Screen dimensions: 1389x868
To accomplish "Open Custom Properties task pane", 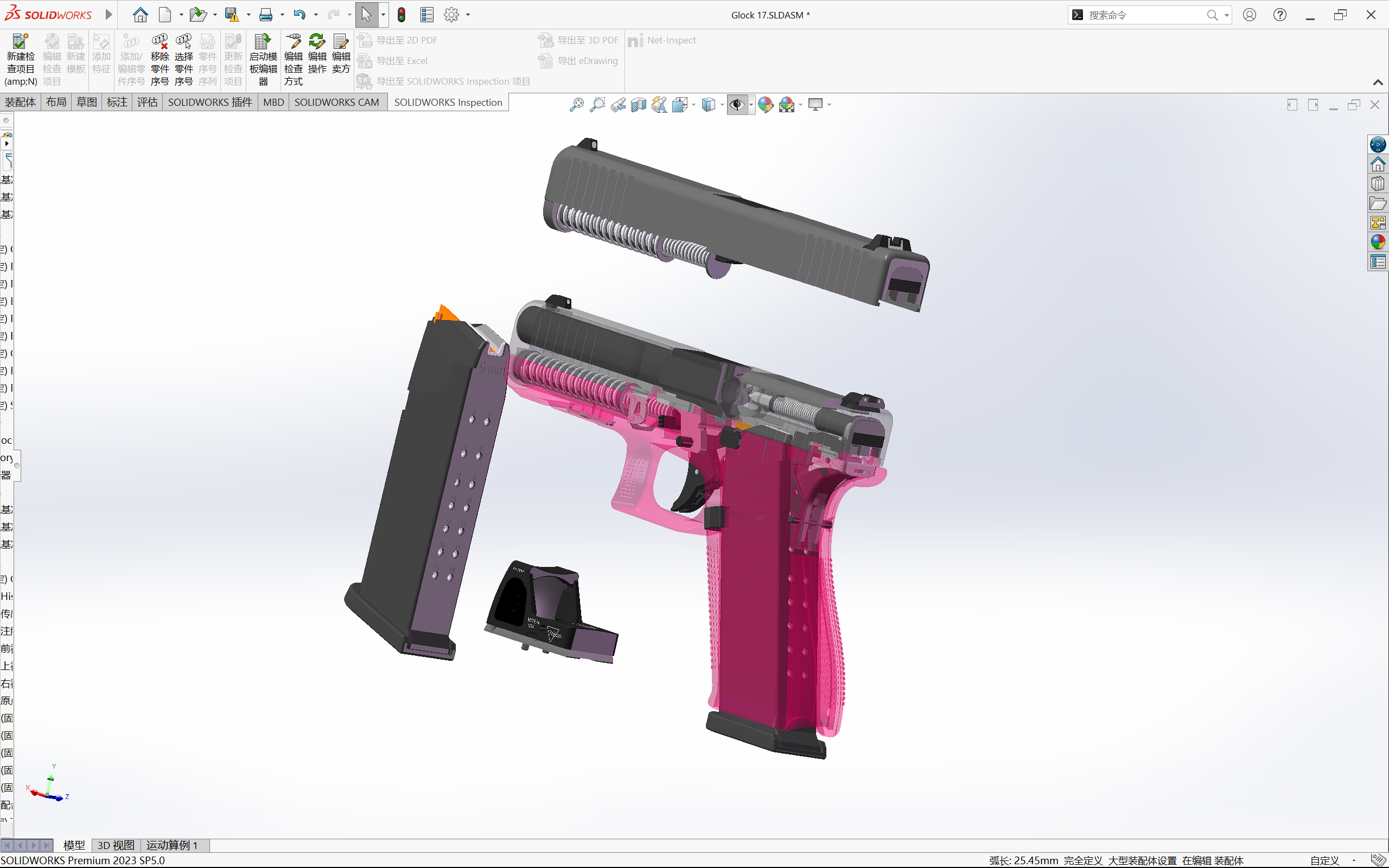I will [x=1378, y=262].
